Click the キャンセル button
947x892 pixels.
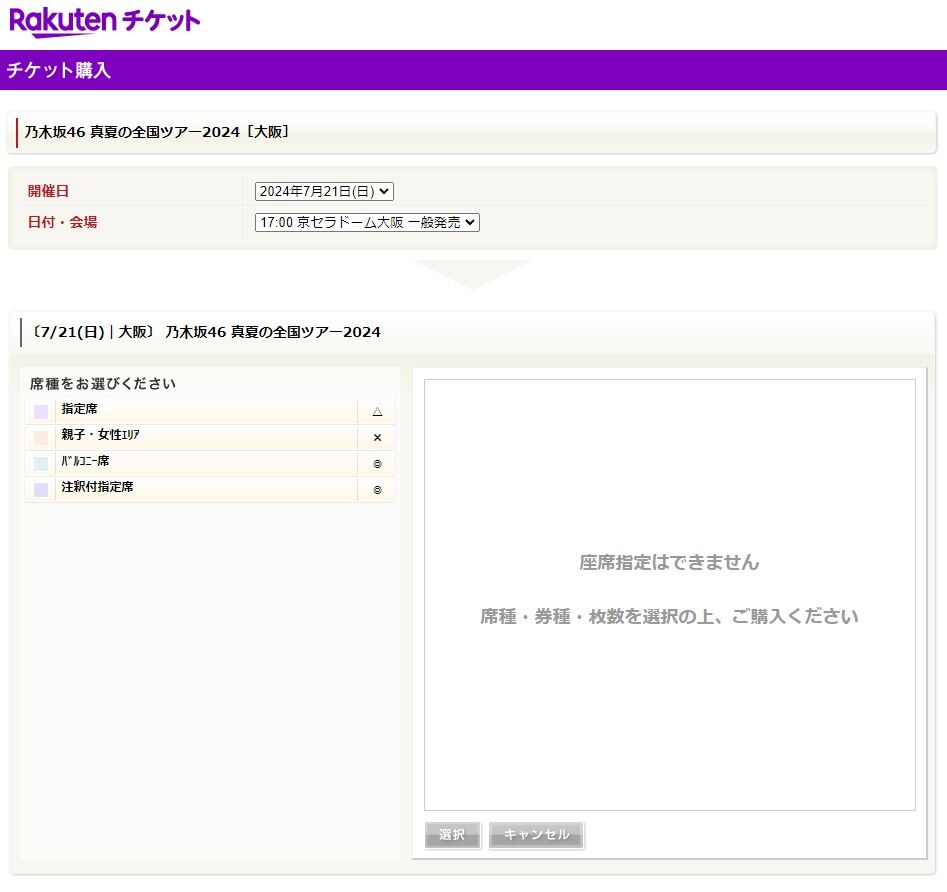click(536, 835)
